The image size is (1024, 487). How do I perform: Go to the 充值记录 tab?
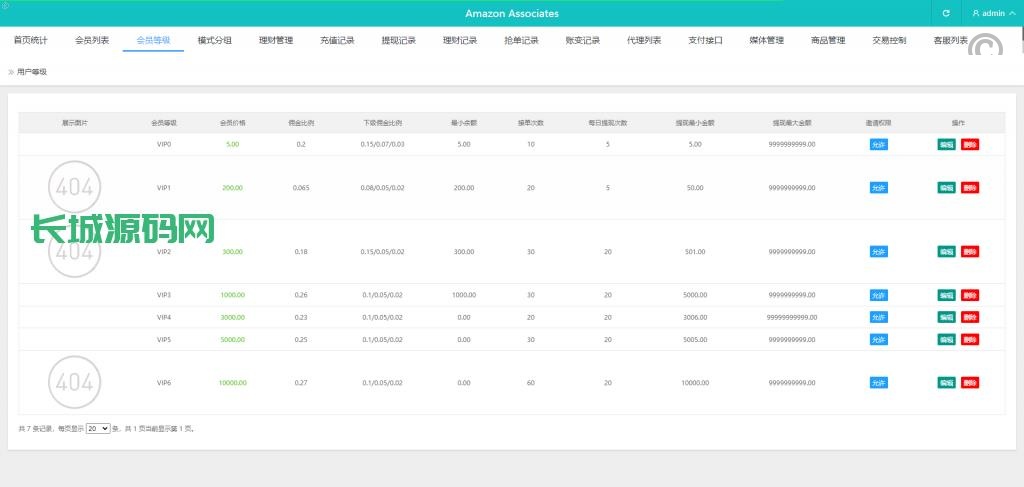(337, 41)
